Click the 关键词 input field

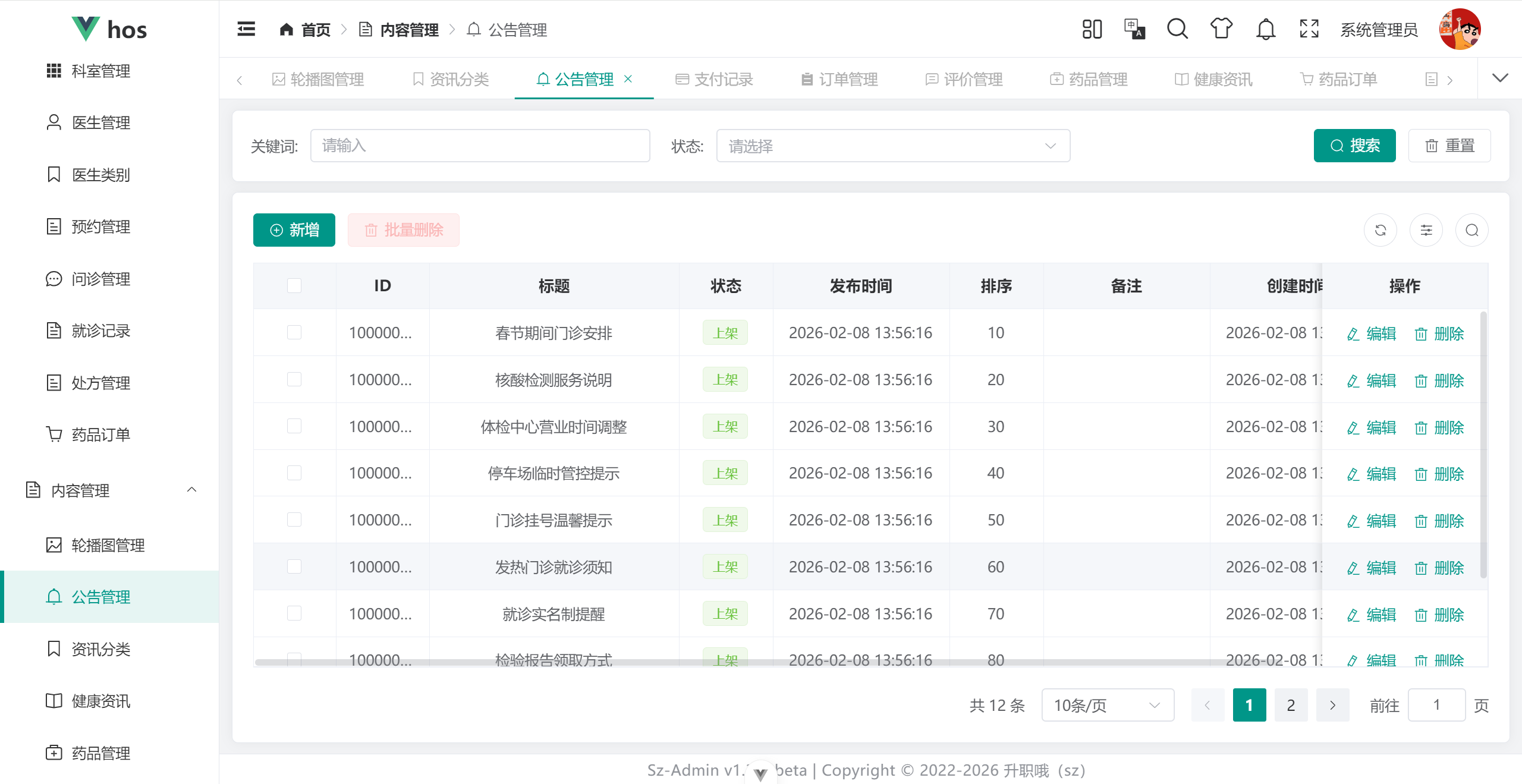pyautogui.click(x=480, y=146)
